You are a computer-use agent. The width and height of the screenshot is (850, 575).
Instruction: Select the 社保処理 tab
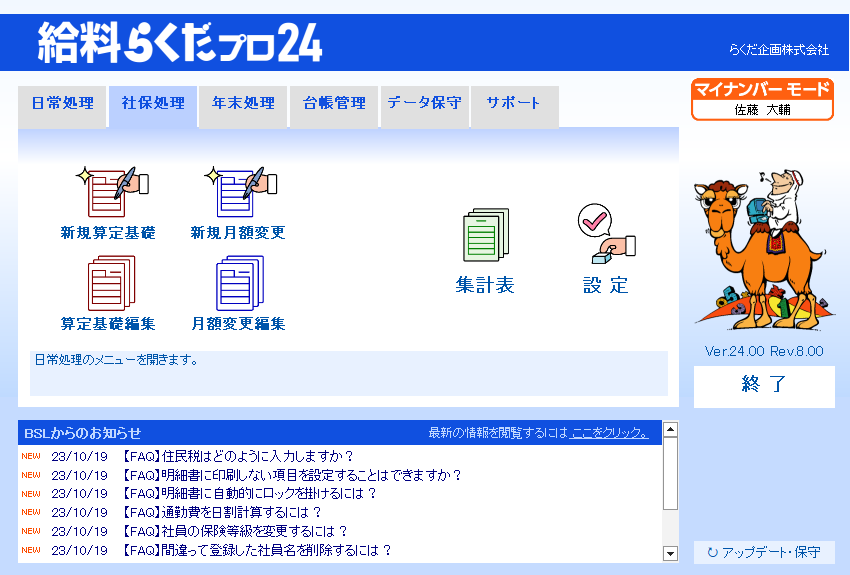[153, 106]
